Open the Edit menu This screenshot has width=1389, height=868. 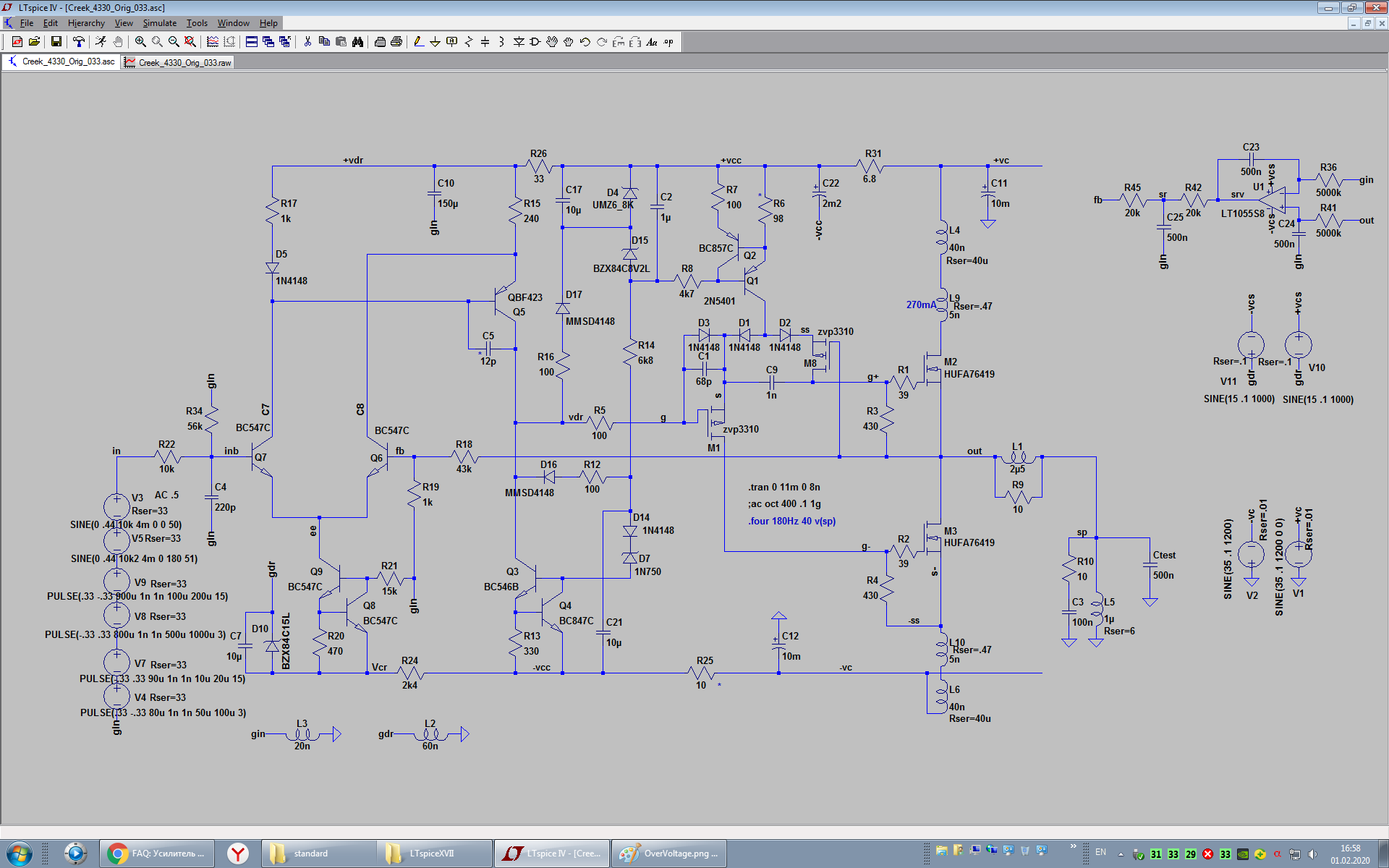[50, 23]
